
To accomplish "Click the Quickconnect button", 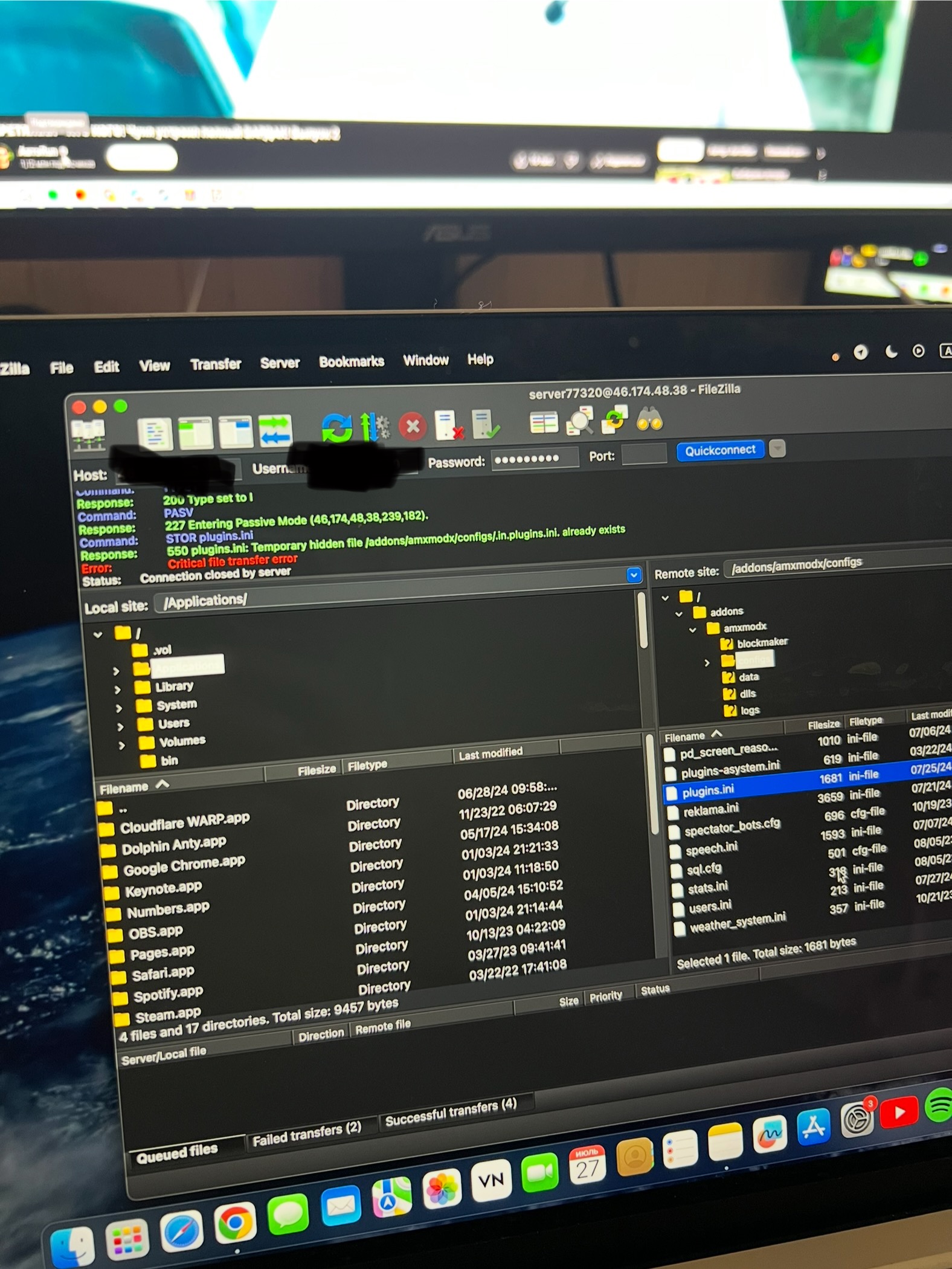I will pyautogui.click(x=720, y=450).
